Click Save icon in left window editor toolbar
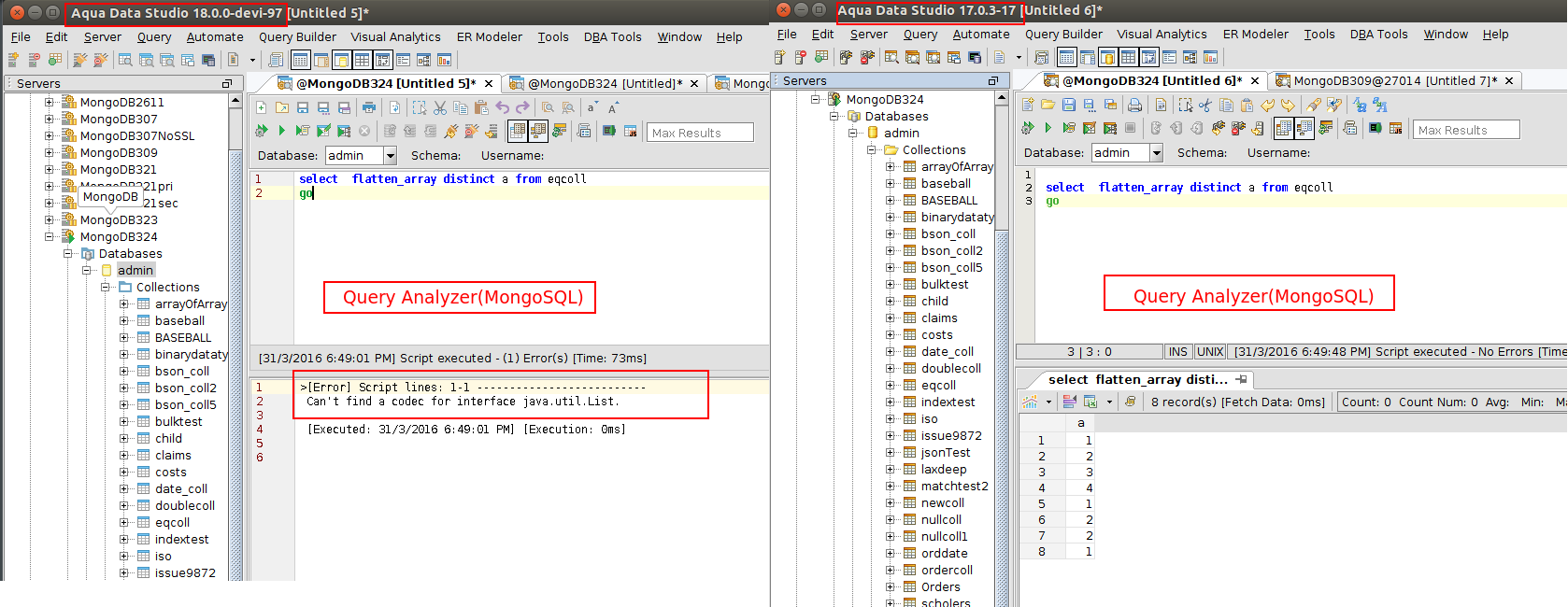The width and height of the screenshot is (1568, 607). click(303, 107)
